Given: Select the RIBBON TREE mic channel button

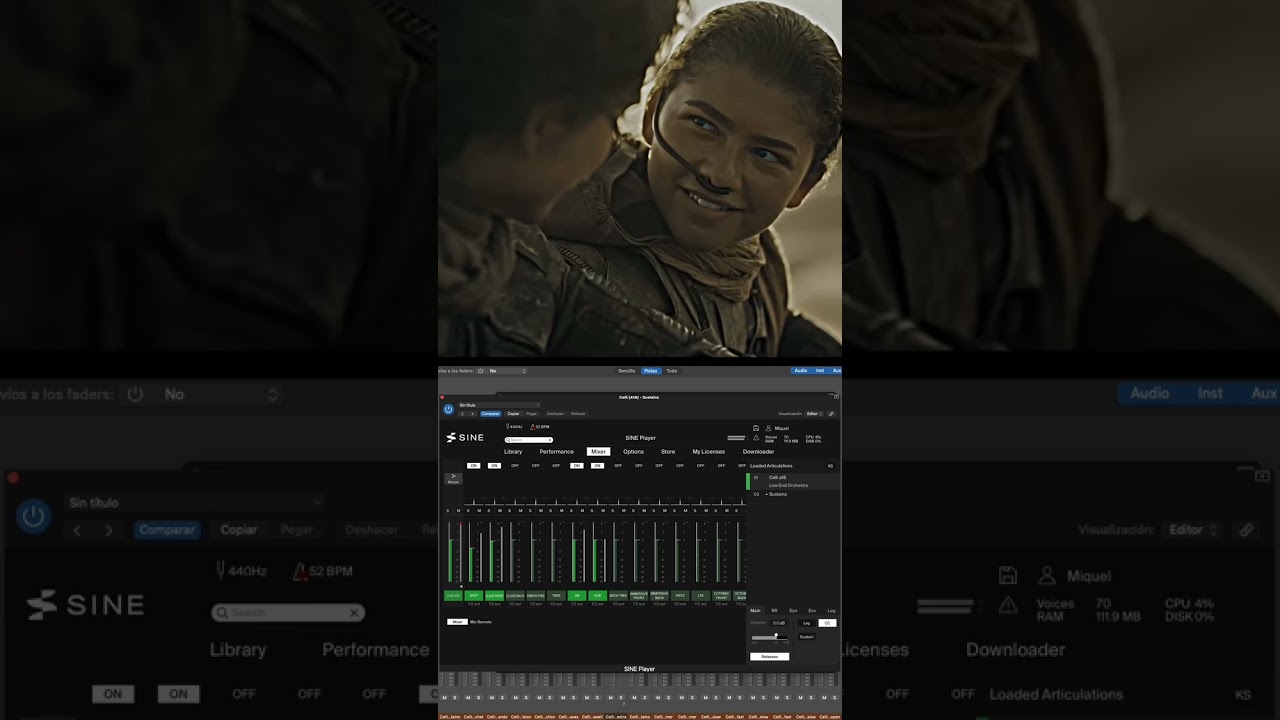Looking at the screenshot, I should (x=536, y=596).
